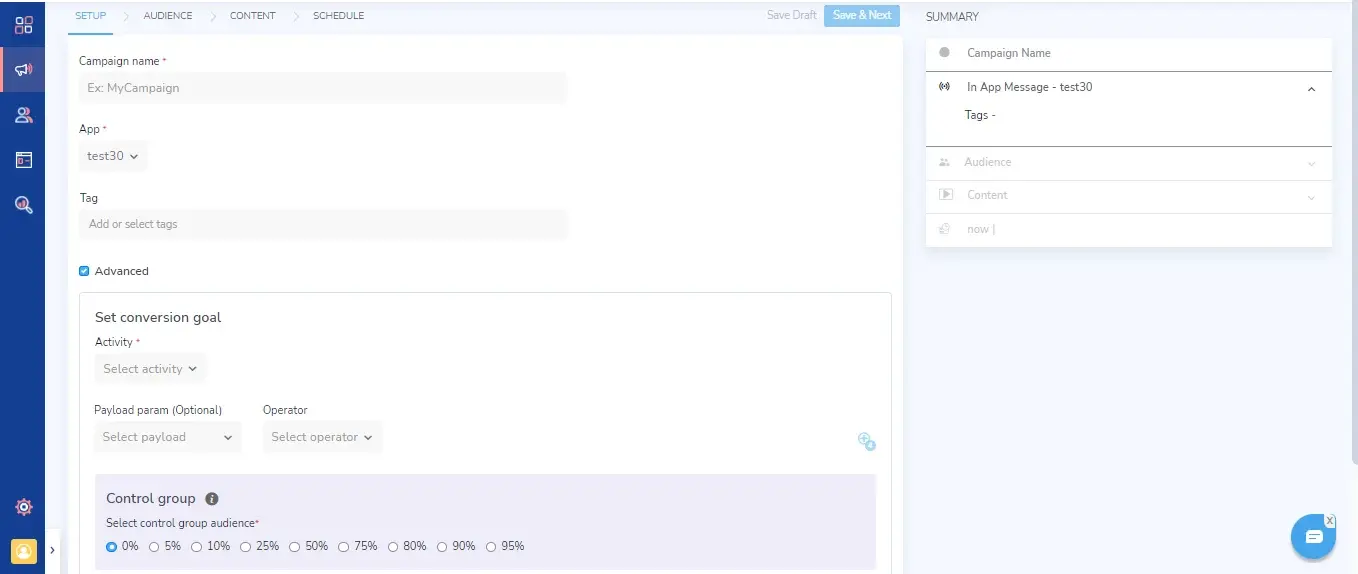Click the Control group info icon
This screenshot has width=1358, height=574.
click(211, 499)
